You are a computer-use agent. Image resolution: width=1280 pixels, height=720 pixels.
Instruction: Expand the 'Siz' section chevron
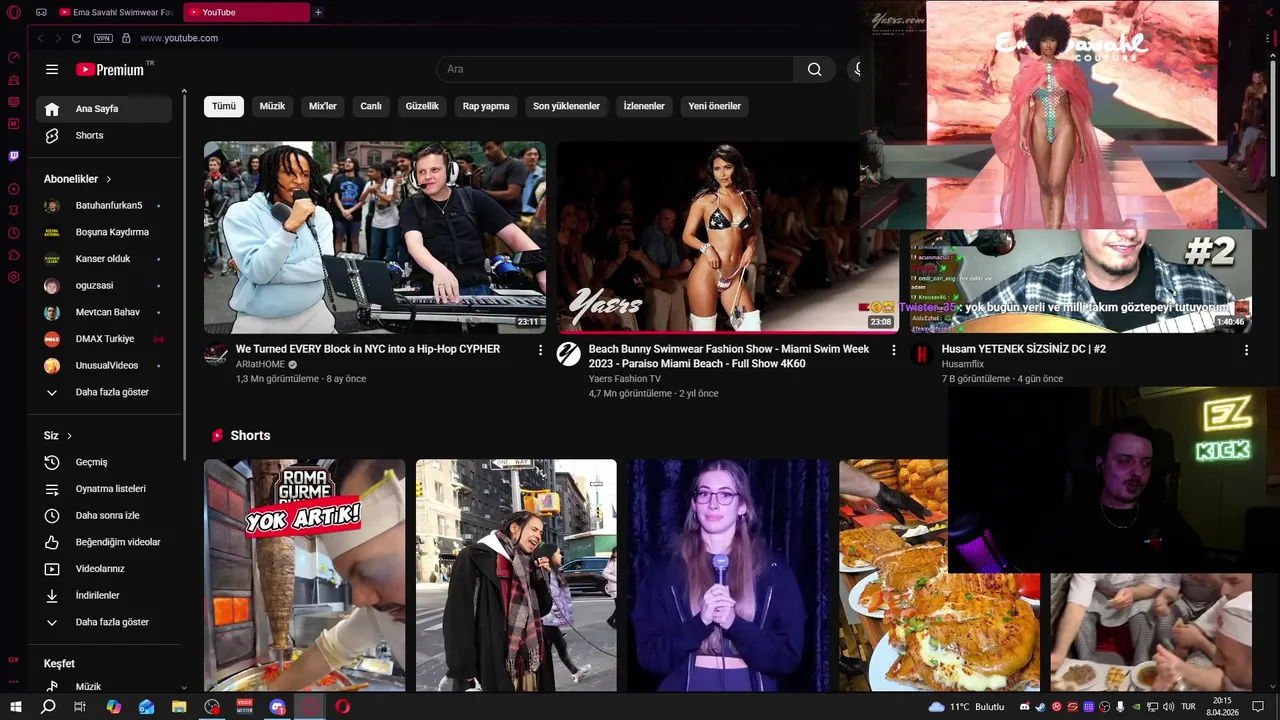tap(69, 436)
